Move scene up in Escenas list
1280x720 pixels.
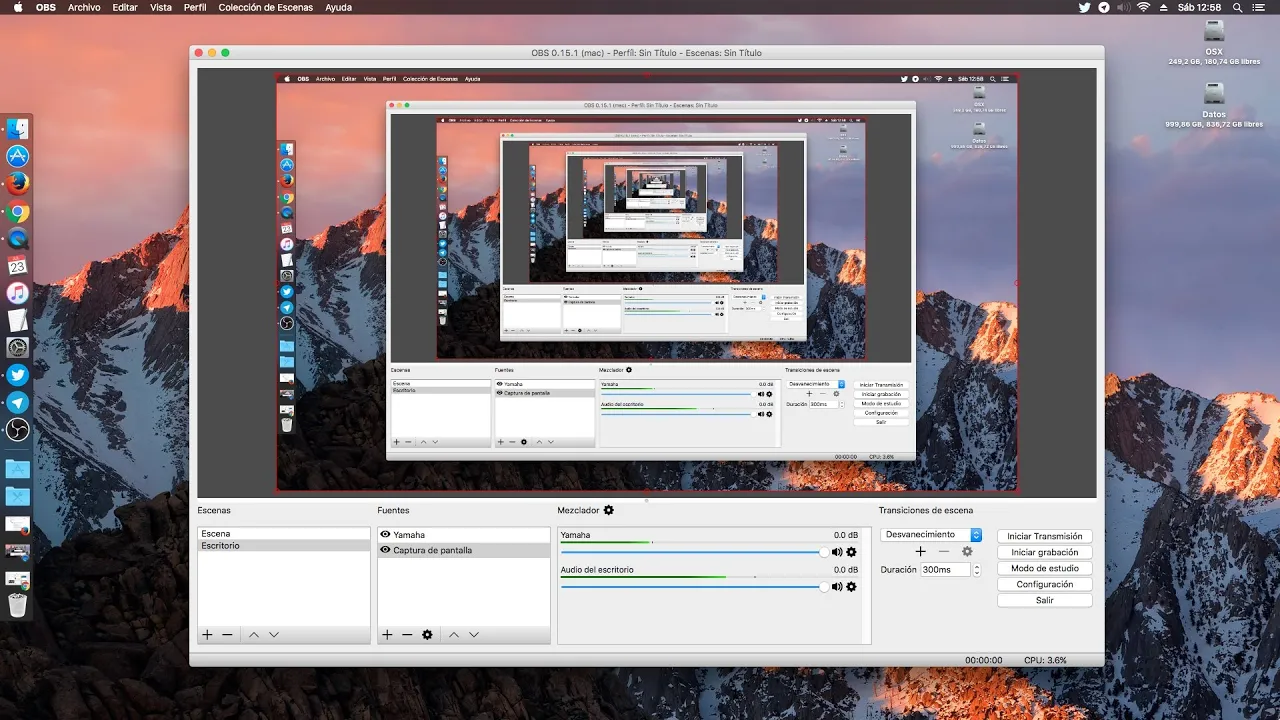pos(254,635)
